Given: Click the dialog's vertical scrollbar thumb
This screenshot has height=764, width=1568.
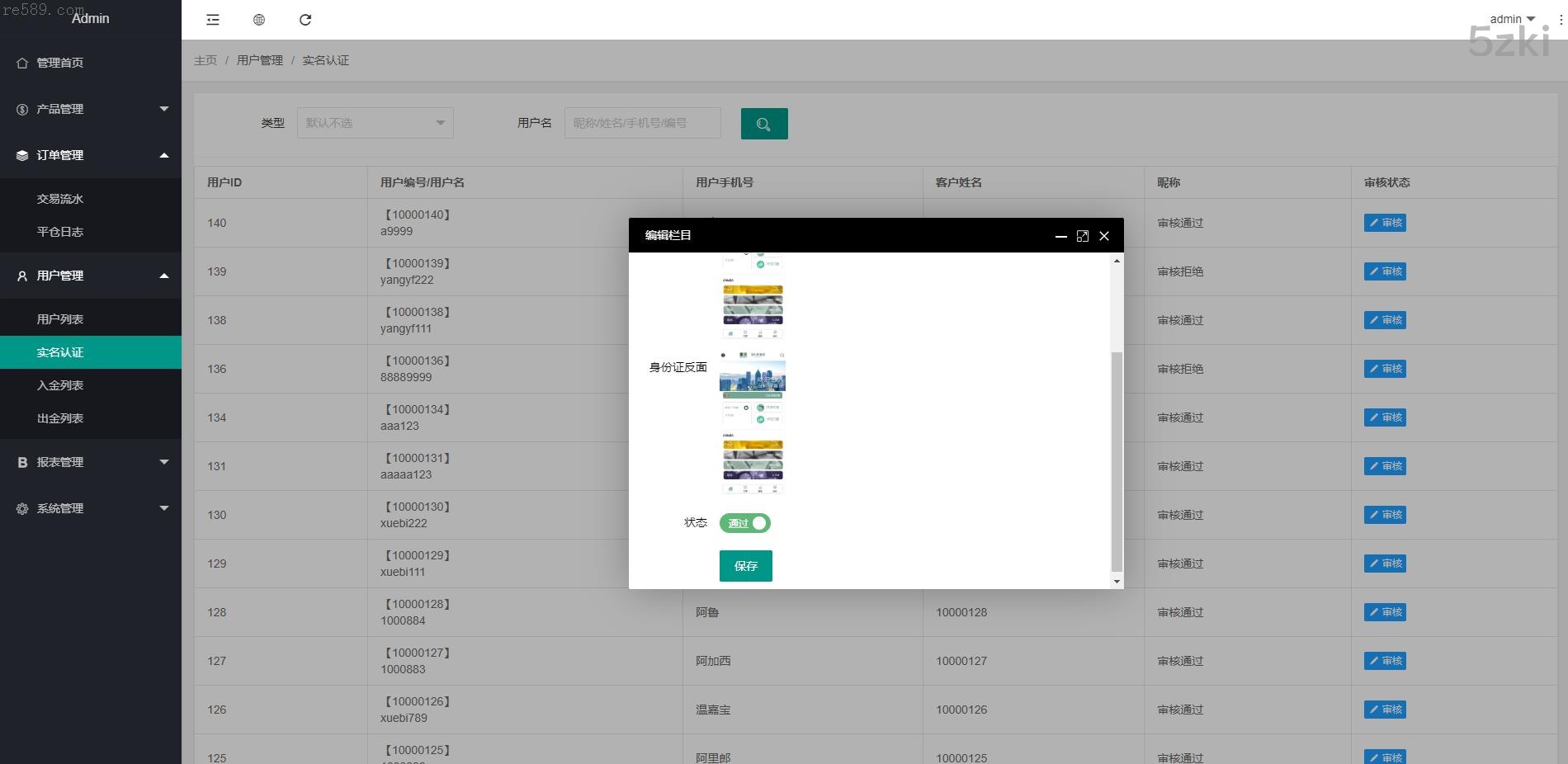Looking at the screenshot, I should pyautogui.click(x=1117, y=460).
